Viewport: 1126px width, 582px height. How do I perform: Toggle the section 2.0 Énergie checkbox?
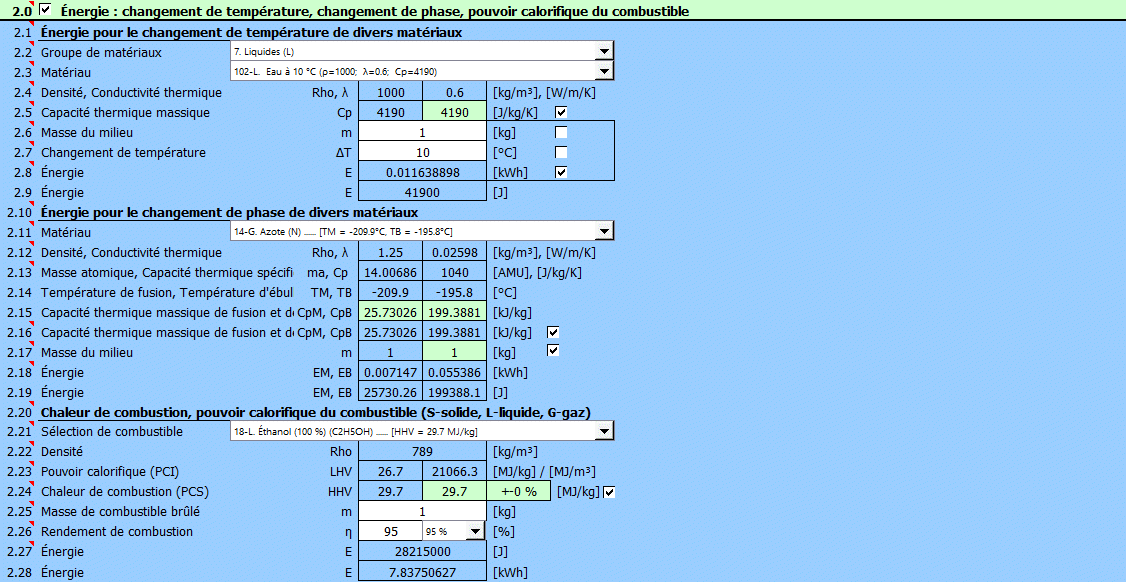pos(44,10)
